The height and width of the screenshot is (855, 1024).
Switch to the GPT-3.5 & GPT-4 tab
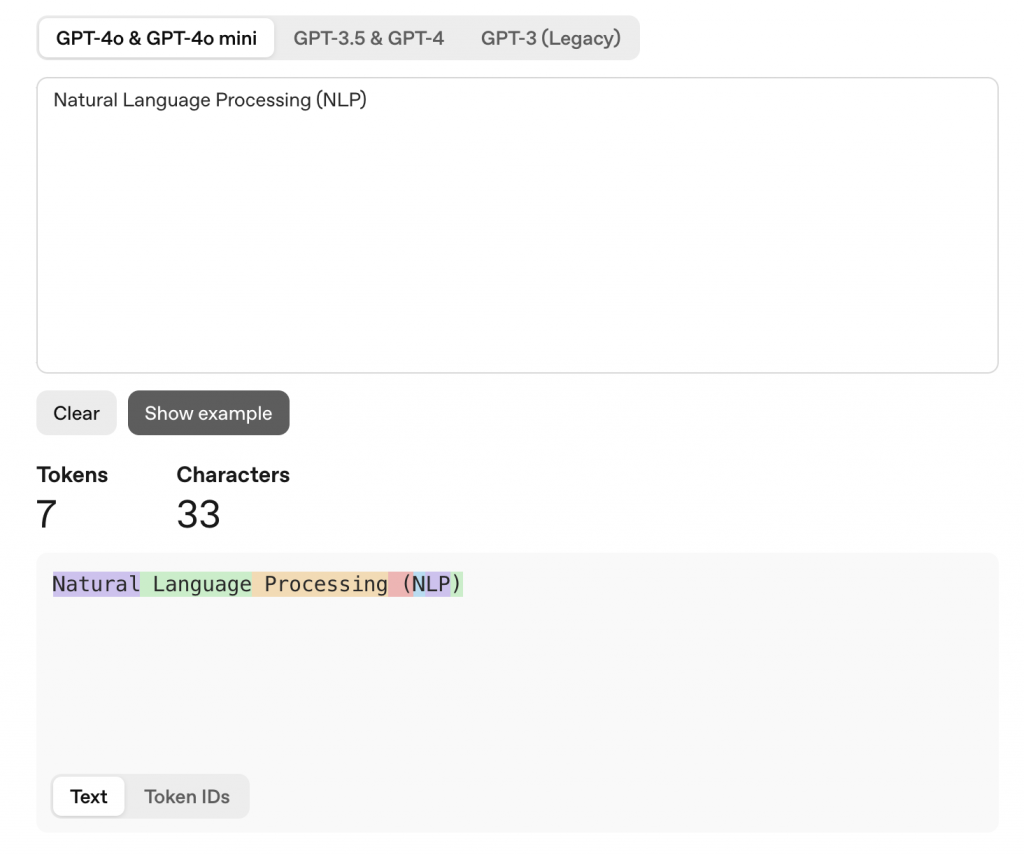pyautogui.click(x=368, y=38)
